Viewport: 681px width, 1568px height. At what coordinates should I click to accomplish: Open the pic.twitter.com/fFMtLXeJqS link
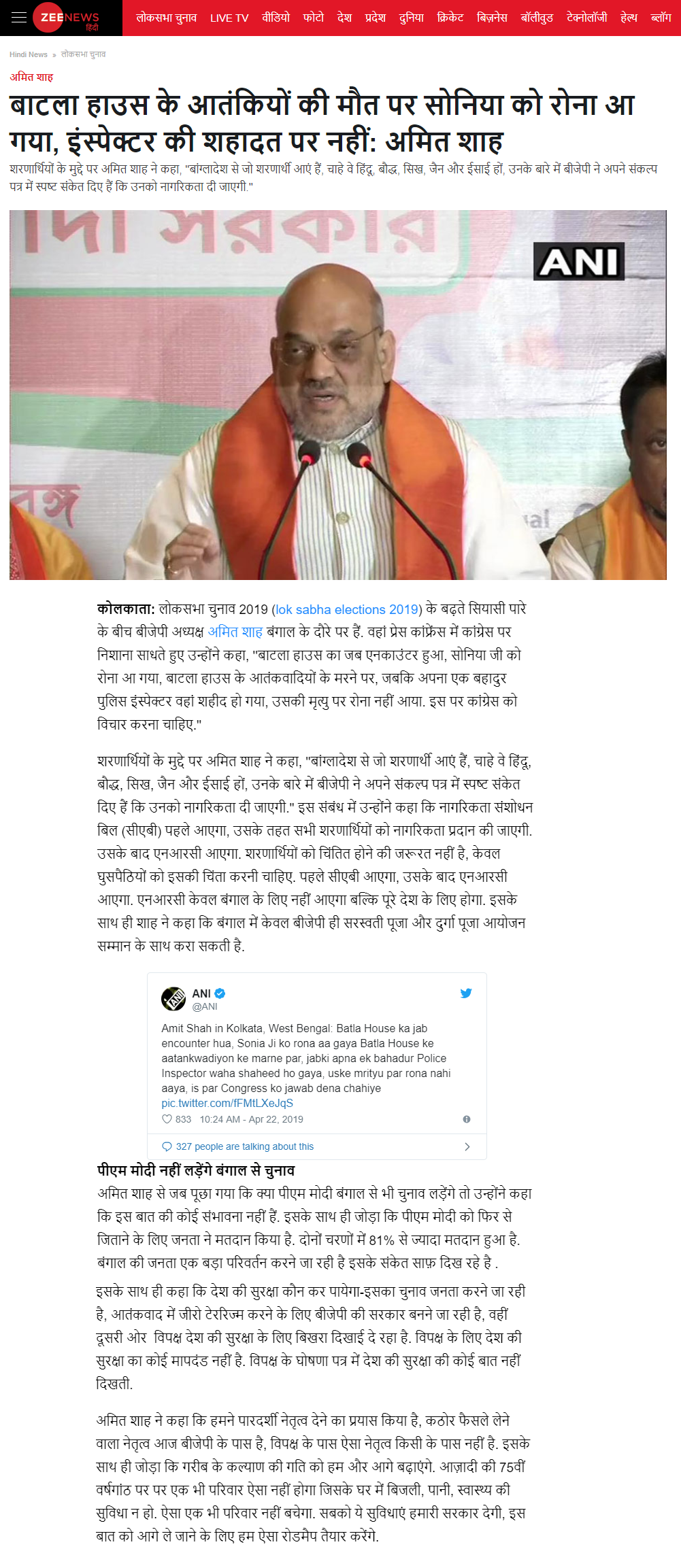tap(227, 1103)
